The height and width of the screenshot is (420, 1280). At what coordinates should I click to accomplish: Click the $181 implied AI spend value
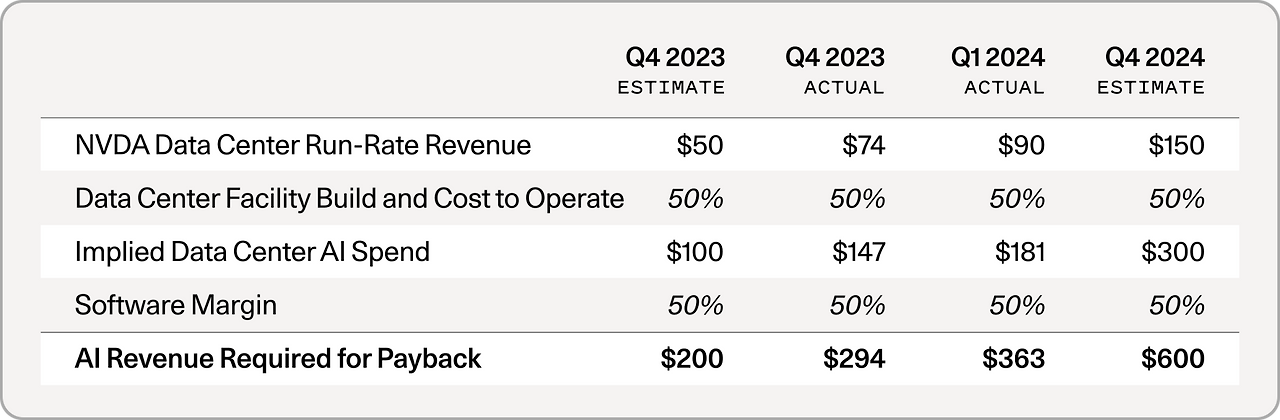[x=1019, y=251]
